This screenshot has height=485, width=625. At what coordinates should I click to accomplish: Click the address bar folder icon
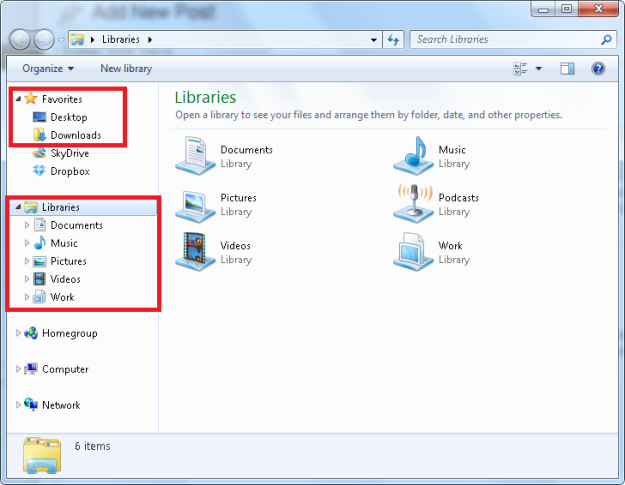tap(77, 39)
